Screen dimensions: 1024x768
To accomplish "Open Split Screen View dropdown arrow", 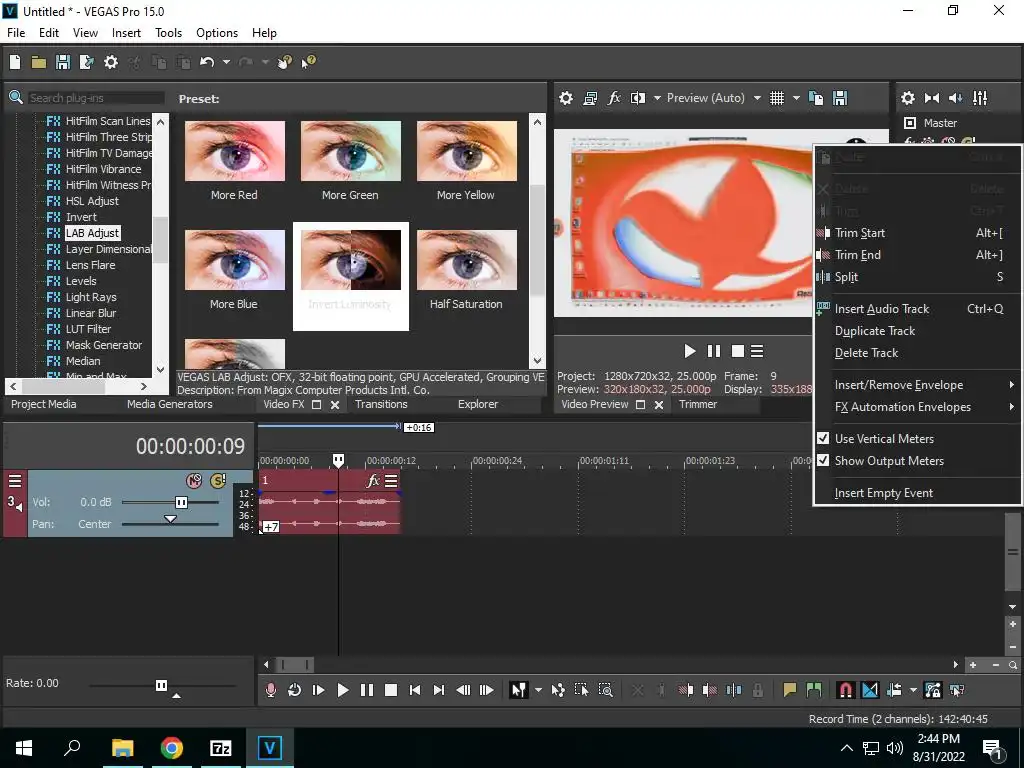I will point(657,98).
